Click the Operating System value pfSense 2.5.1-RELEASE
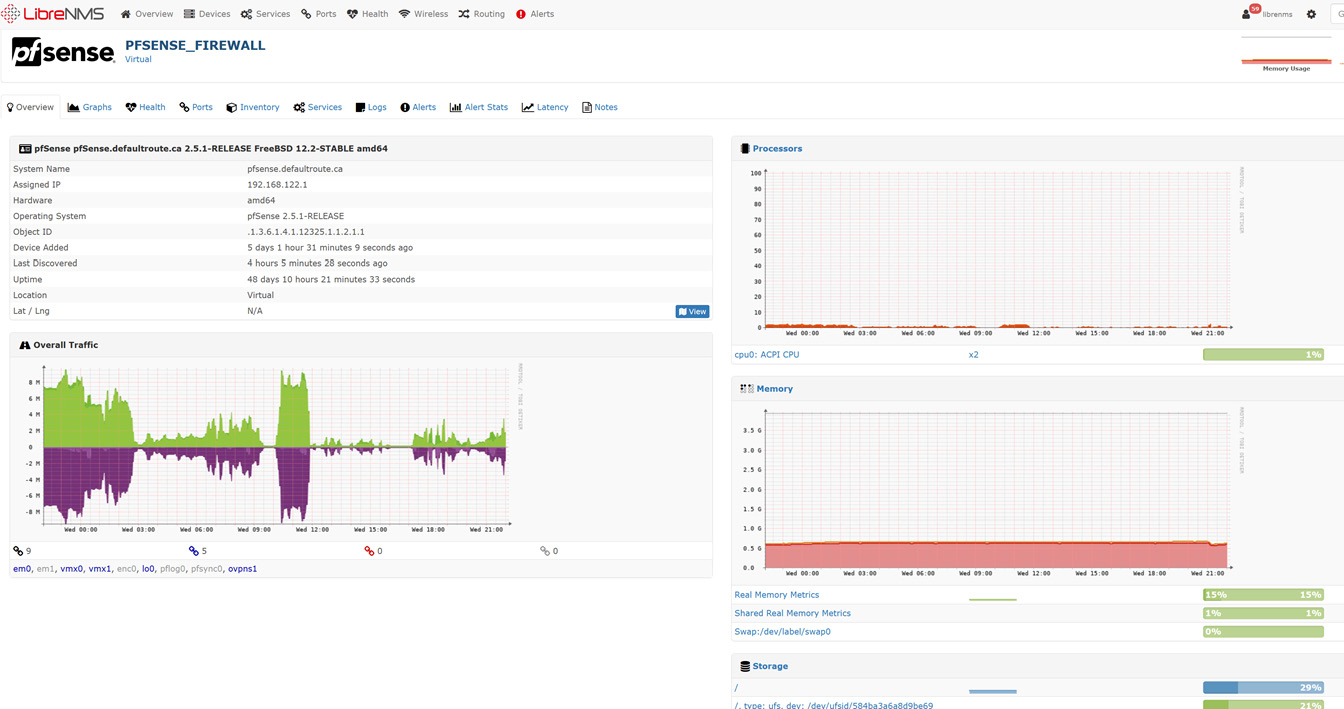 (296, 216)
